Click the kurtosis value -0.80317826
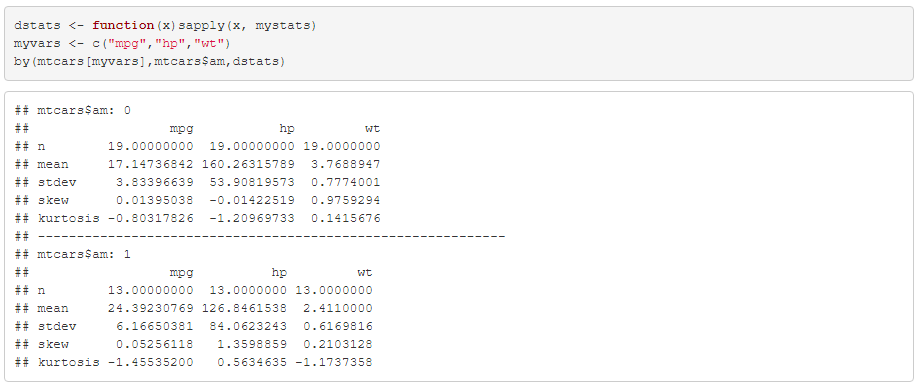This screenshot has height=386, width=918. [150, 218]
